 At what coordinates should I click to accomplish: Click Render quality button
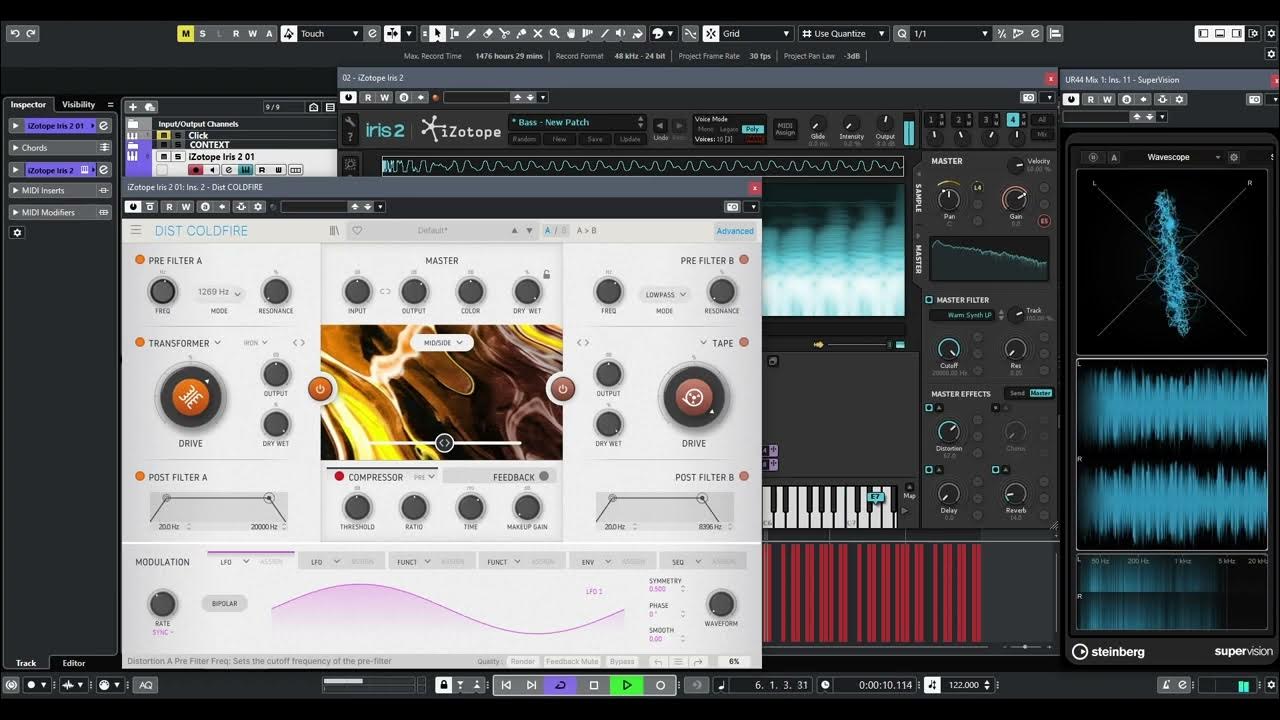tap(523, 661)
